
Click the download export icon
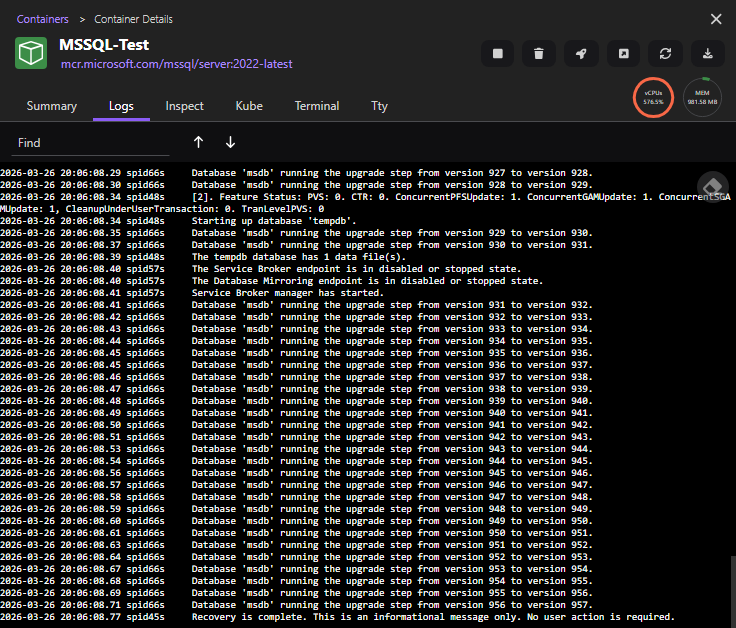click(707, 54)
